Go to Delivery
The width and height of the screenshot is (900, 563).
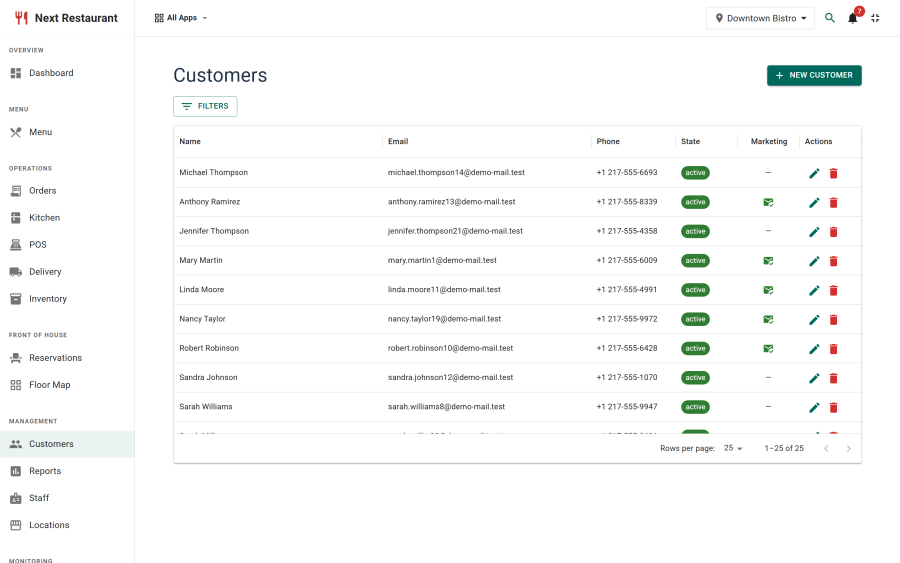(x=67, y=271)
